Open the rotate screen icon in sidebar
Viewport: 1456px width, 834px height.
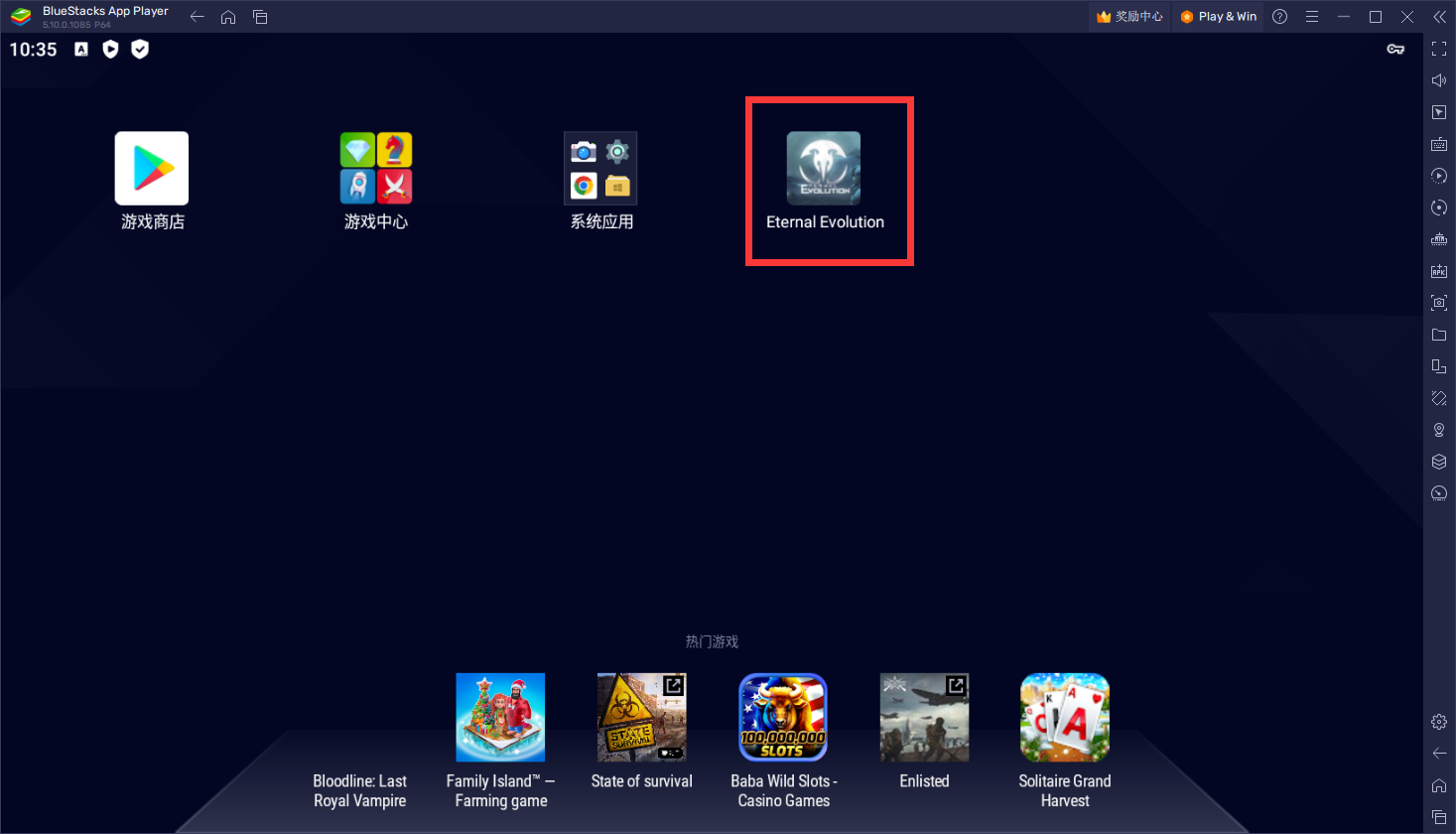coord(1439,366)
